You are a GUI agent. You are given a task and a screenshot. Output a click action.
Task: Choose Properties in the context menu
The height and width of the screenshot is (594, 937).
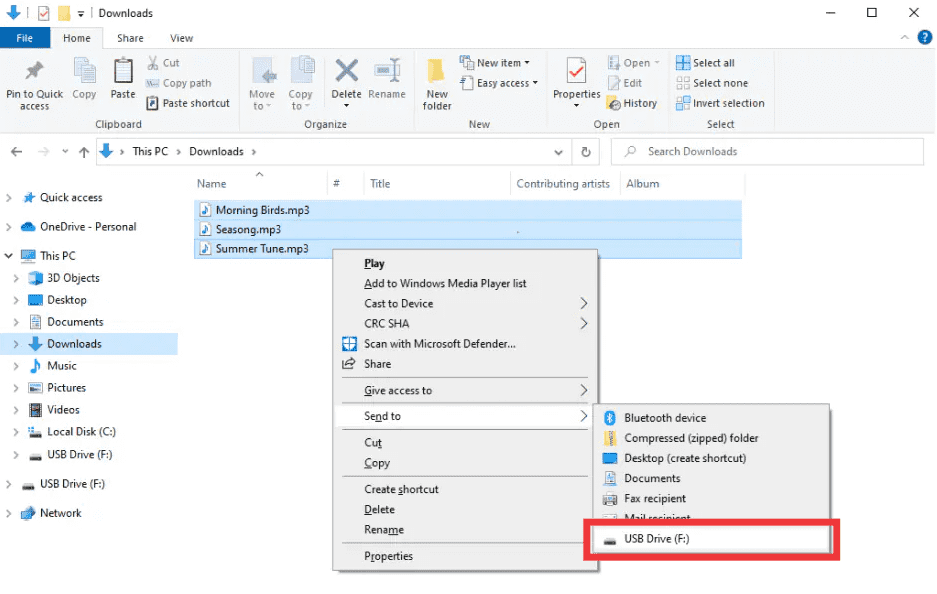(388, 556)
